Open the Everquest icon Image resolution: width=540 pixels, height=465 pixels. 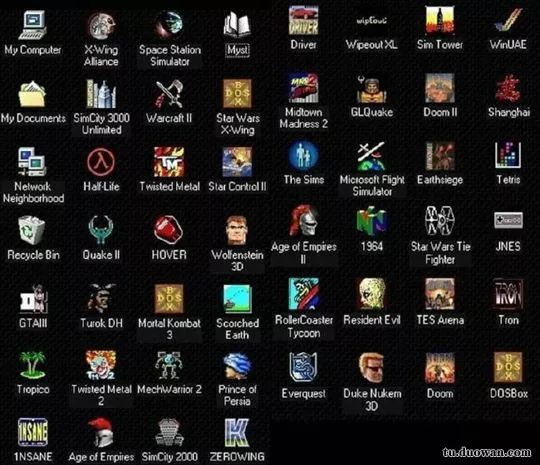coord(303,368)
